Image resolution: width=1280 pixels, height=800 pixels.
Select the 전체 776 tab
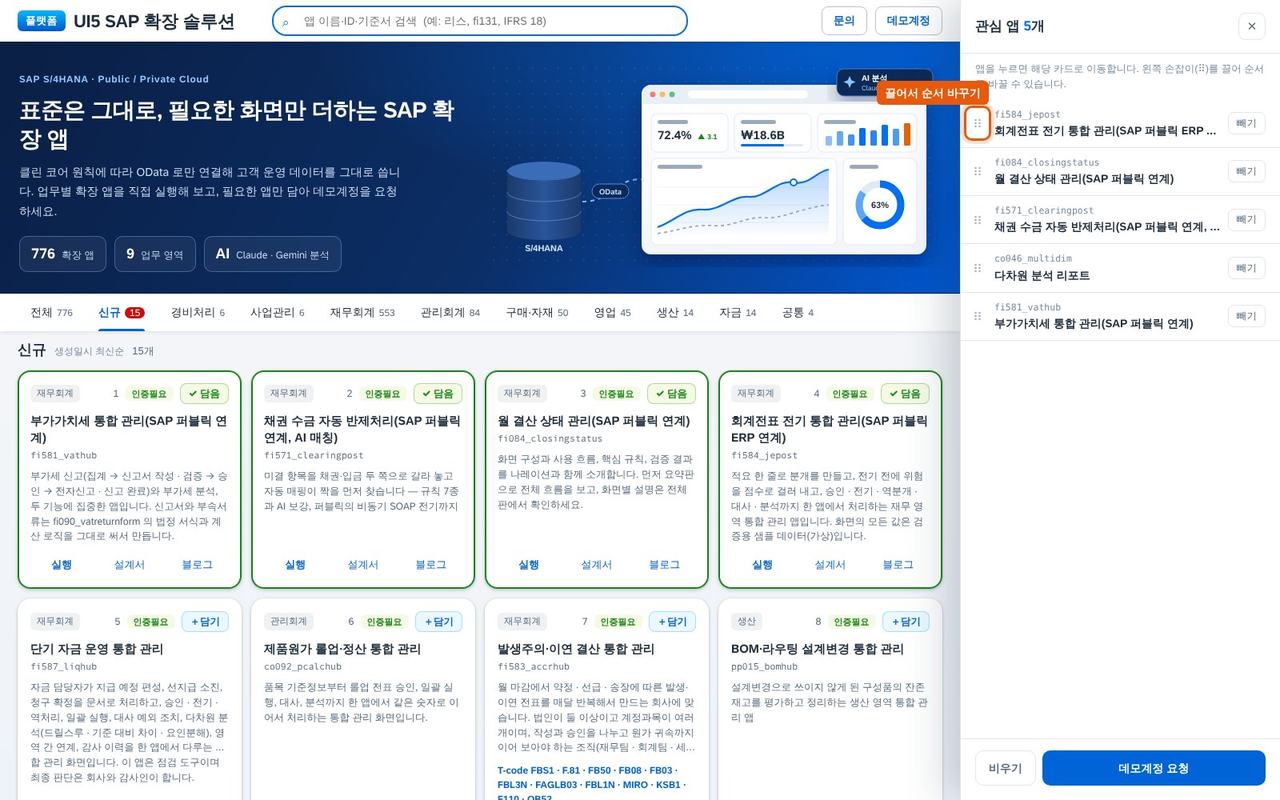(x=51, y=313)
